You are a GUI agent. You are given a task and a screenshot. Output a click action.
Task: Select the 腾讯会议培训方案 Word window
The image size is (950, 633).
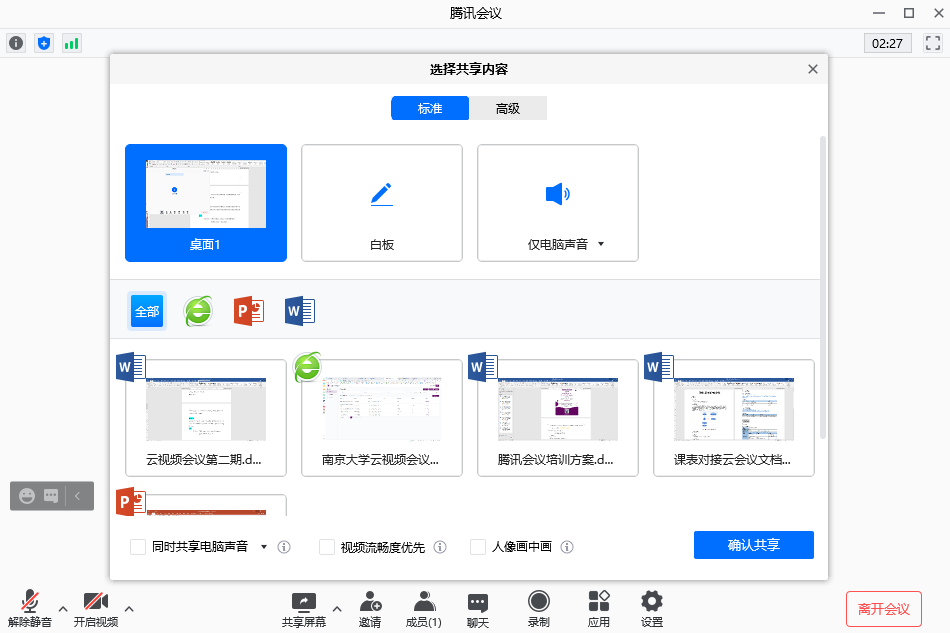tap(557, 418)
